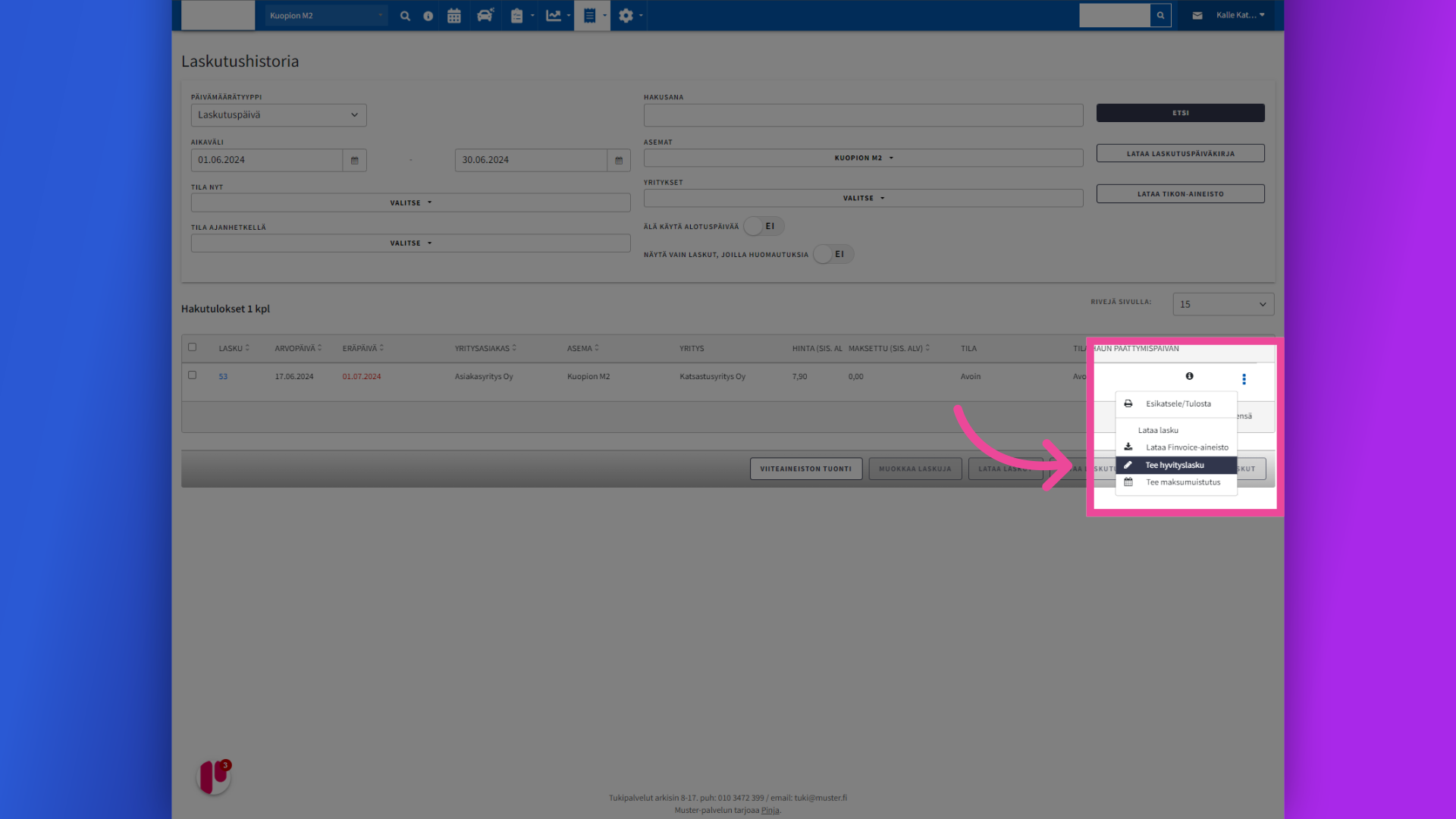1456x819 pixels.
Task: Sort by Maksettu (sis. ALV) column arrows
Action: pos(927,348)
